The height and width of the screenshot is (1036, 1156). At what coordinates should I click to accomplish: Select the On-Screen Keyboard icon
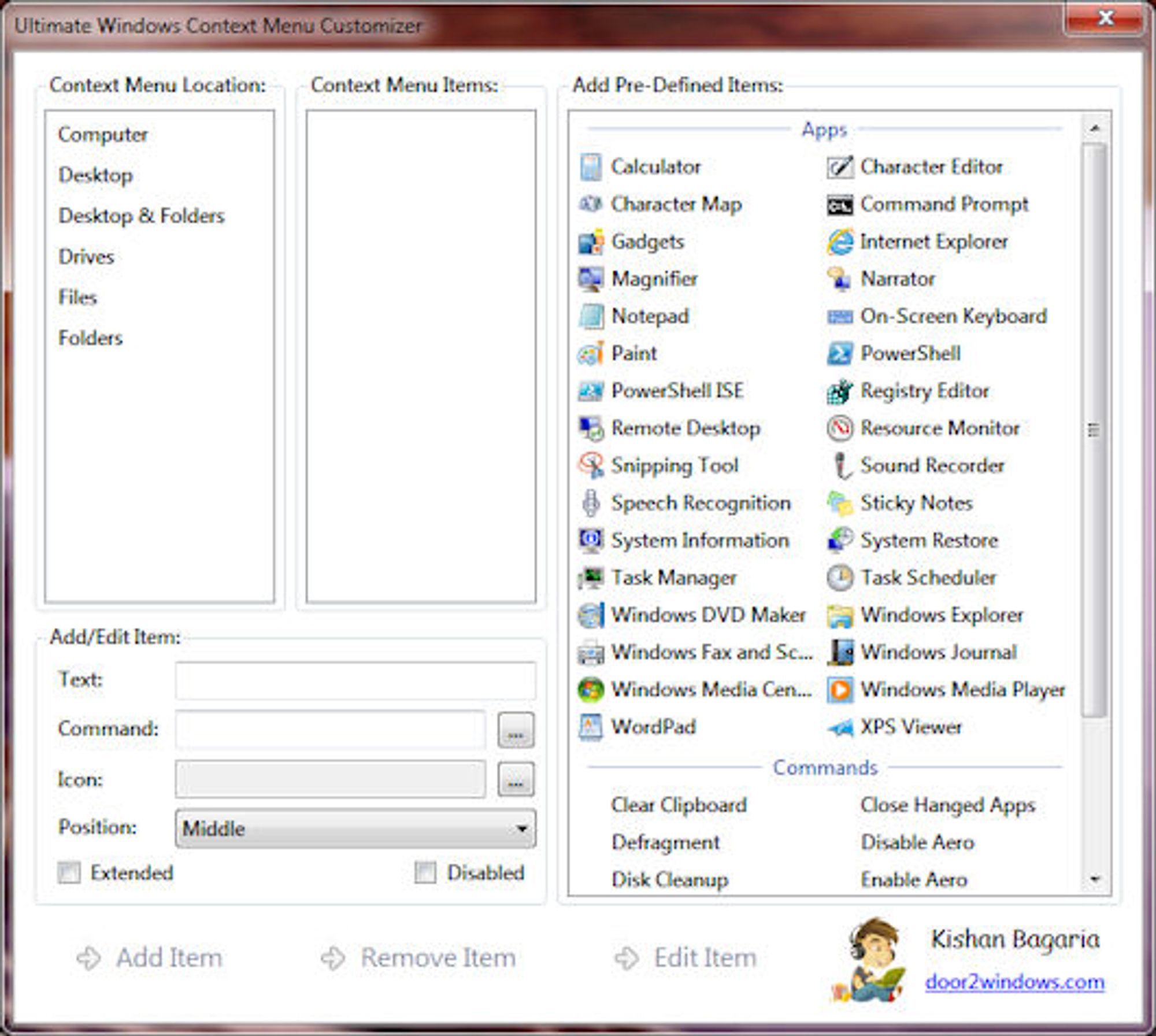click(840, 317)
